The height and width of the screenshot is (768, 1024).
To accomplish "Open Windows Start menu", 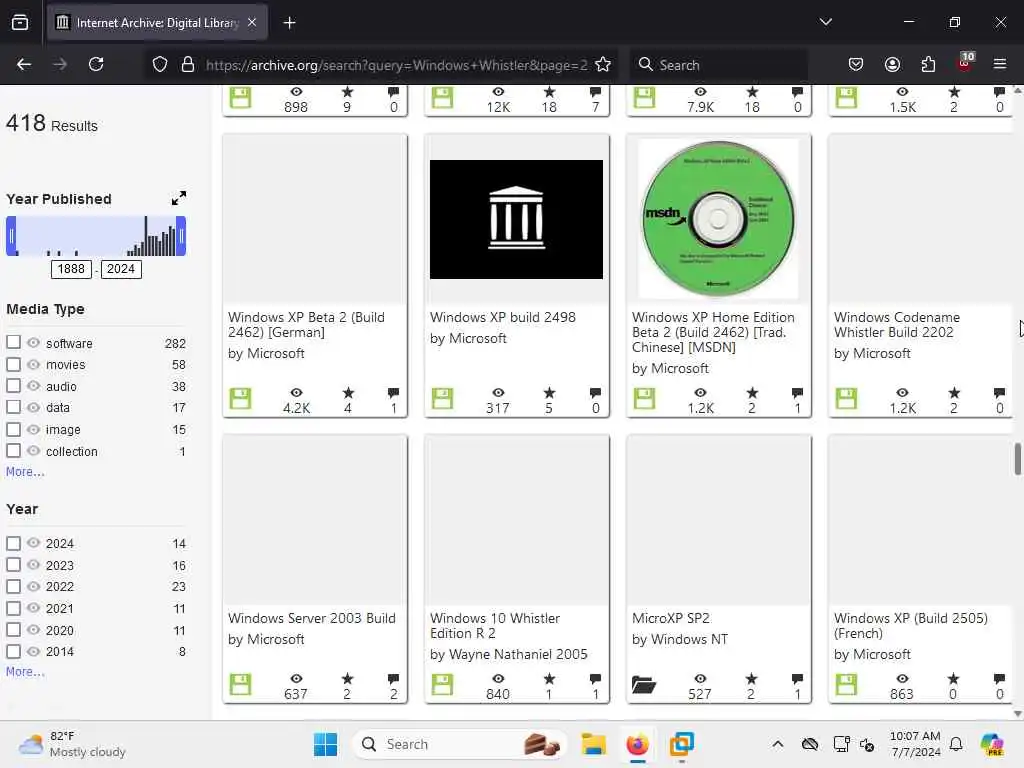I will pos(325,744).
